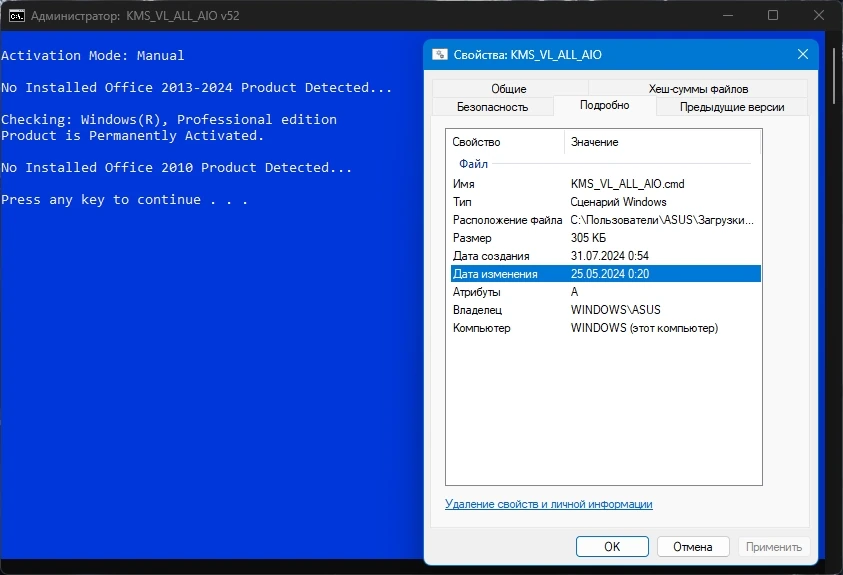
Task: Click the 31.07.2024 0:54 creation date value
Action: point(610,256)
